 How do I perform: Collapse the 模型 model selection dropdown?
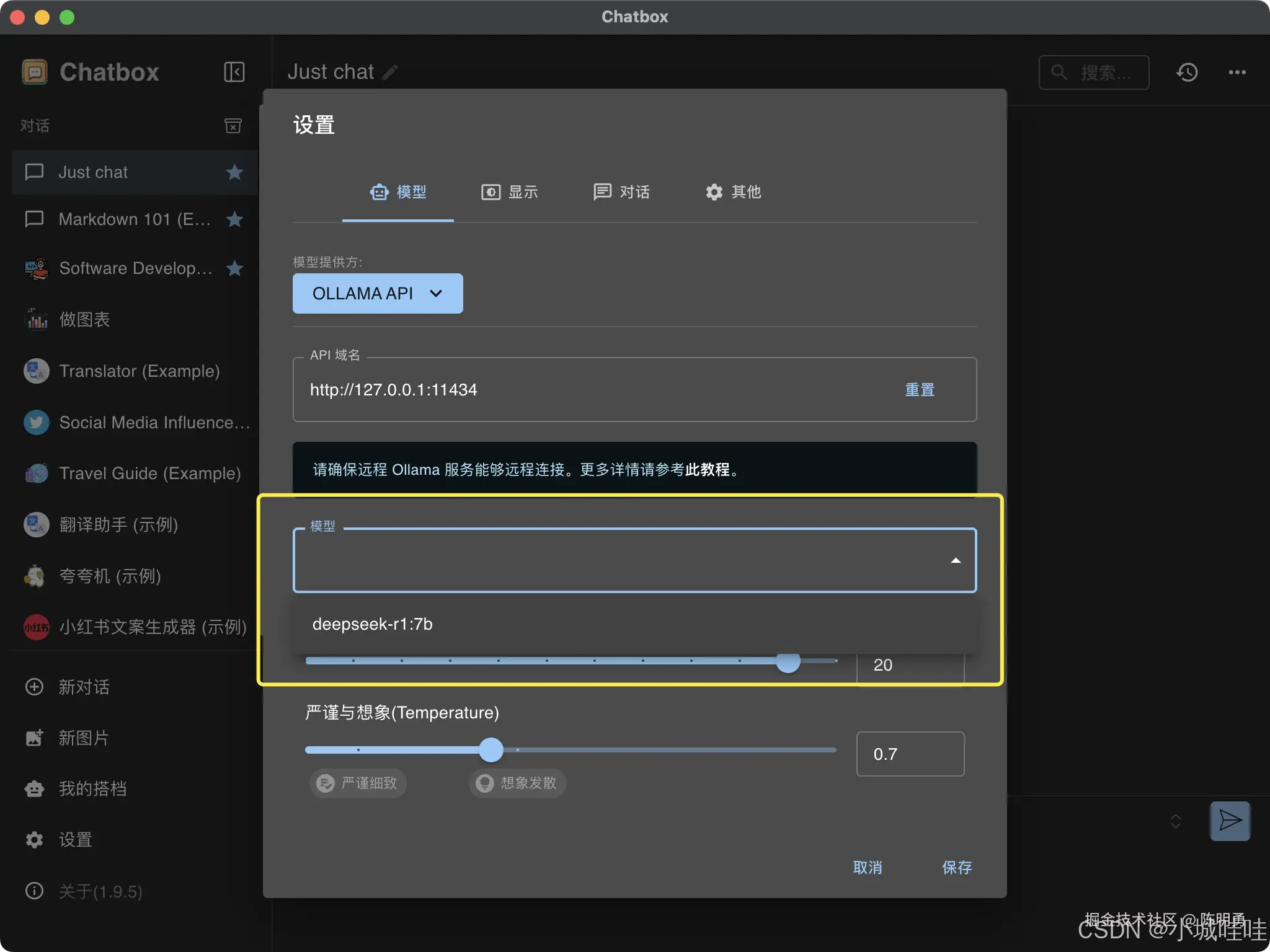click(956, 560)
